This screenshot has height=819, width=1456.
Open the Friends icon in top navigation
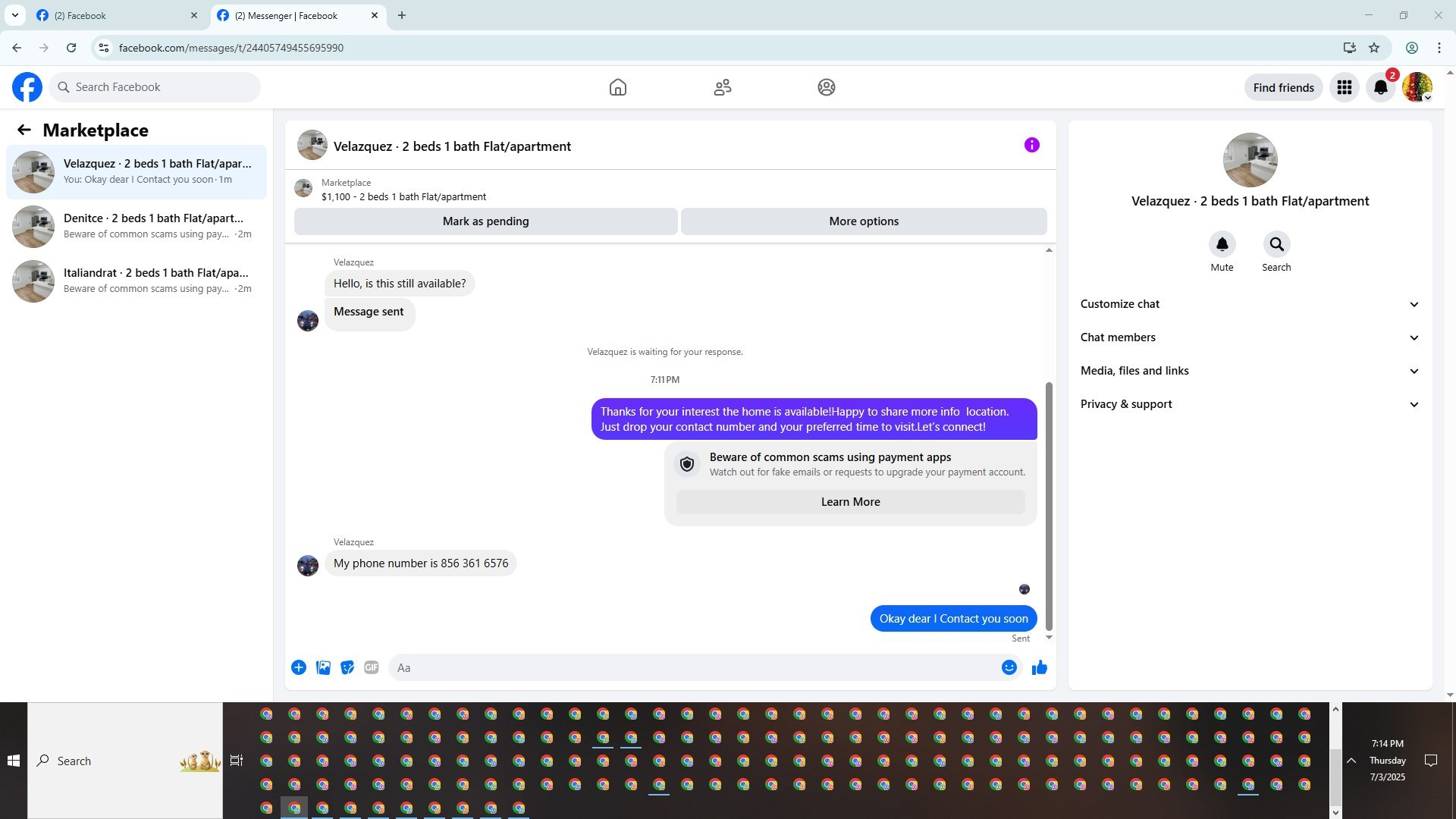[x=722, y=87]
